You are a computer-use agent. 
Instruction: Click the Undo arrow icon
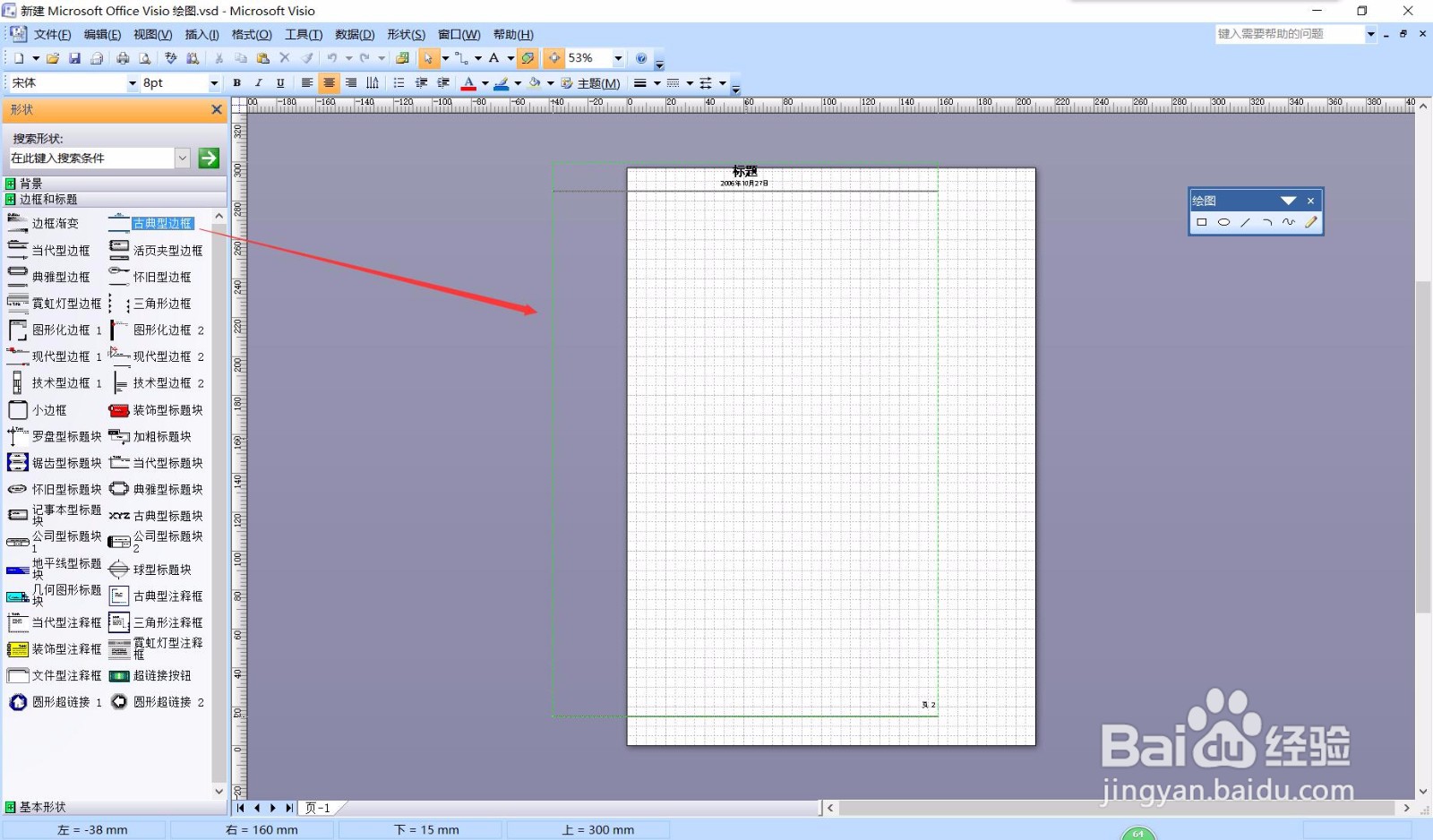[x=332, y=58]
